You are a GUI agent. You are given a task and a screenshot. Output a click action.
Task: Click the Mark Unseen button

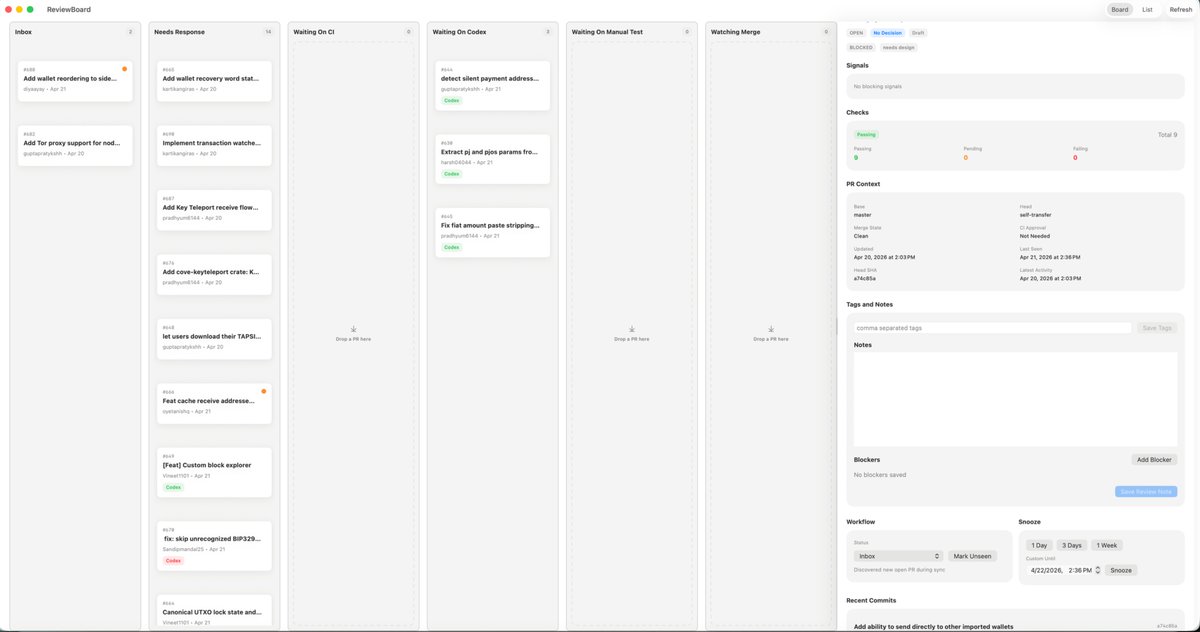(971, 555)
